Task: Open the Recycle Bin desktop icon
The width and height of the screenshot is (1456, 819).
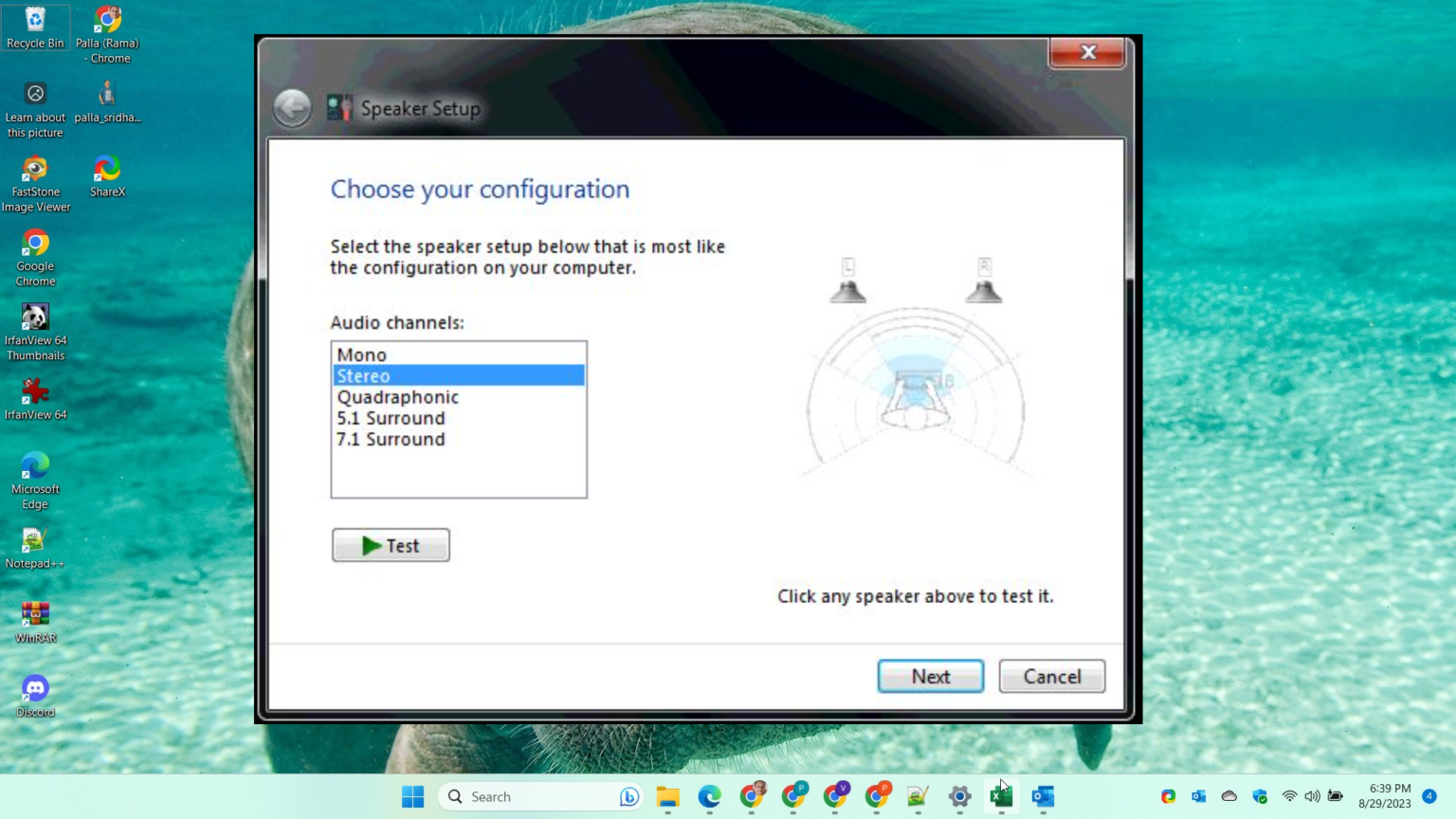Action: (35, 27)
